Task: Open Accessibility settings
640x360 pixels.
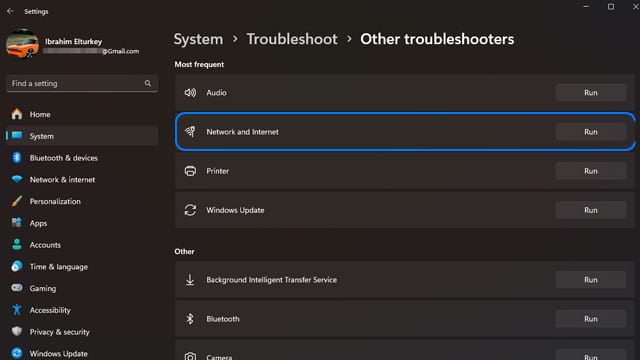Action: point(82,310)
